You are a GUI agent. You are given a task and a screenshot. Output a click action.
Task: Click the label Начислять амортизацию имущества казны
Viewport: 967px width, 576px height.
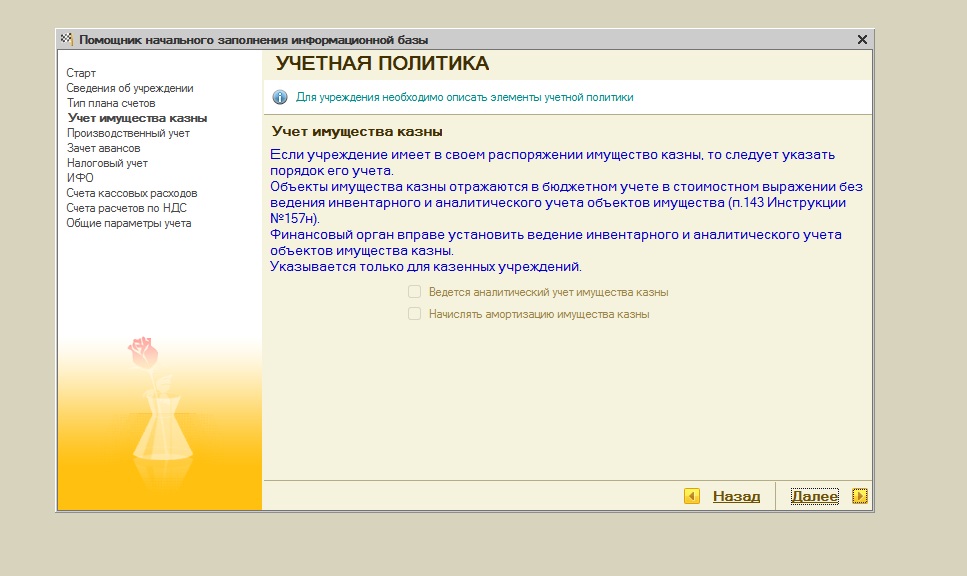tap(539, 315)
